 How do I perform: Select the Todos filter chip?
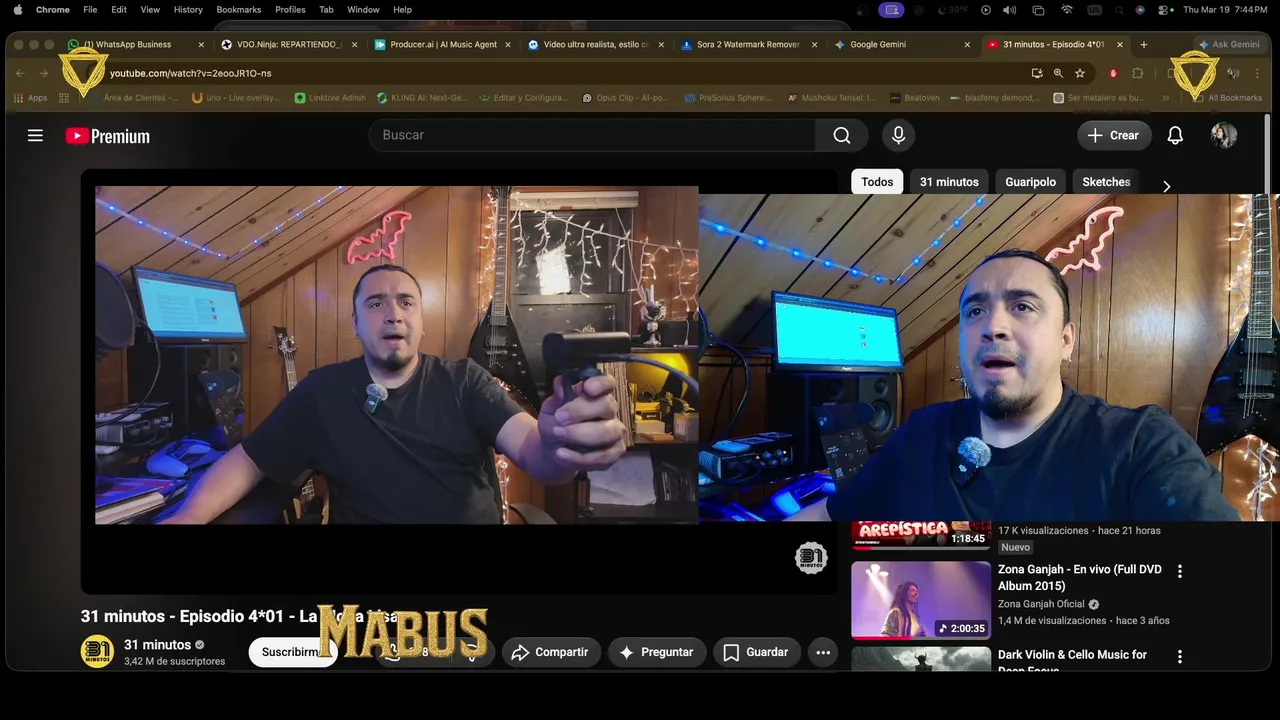877,182
